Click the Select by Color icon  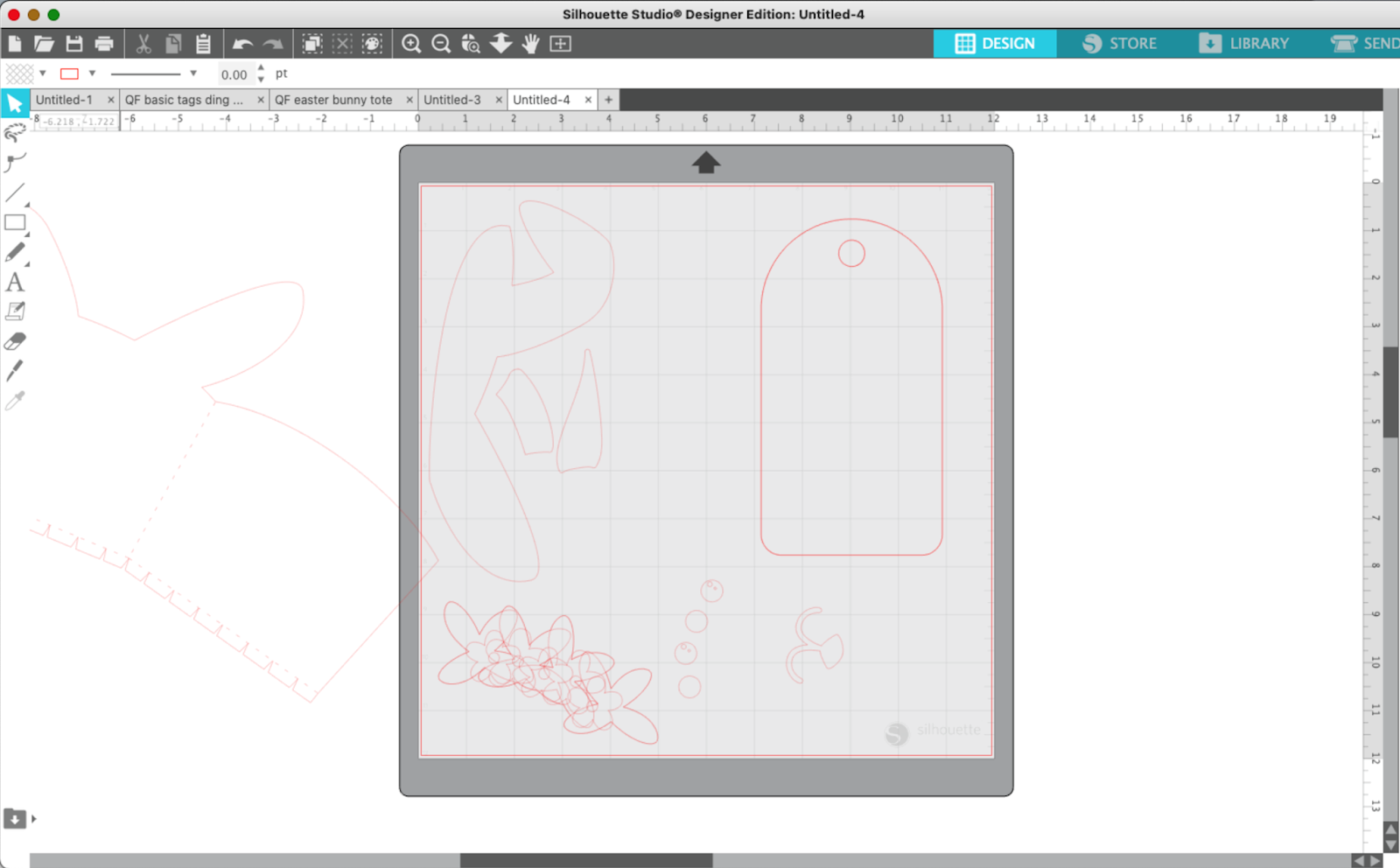[x=372, y=44]
